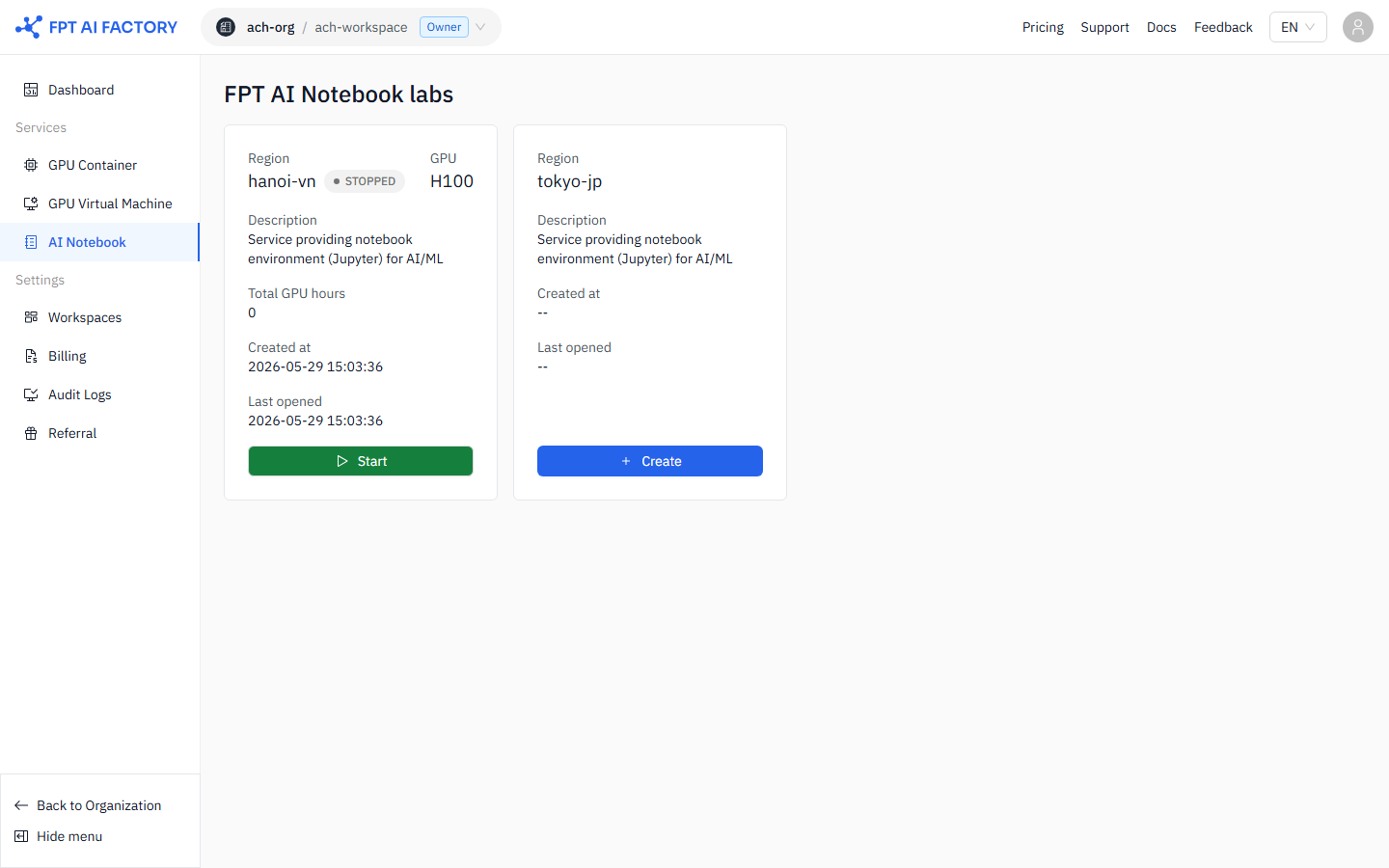
Task: Click the tokyo-jp region name
Action: [x=570, y=181]
